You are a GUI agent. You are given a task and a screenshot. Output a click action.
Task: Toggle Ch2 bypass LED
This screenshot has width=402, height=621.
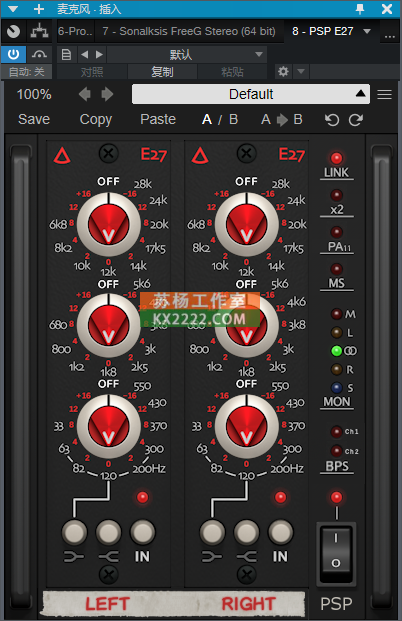tap(336, 451)
